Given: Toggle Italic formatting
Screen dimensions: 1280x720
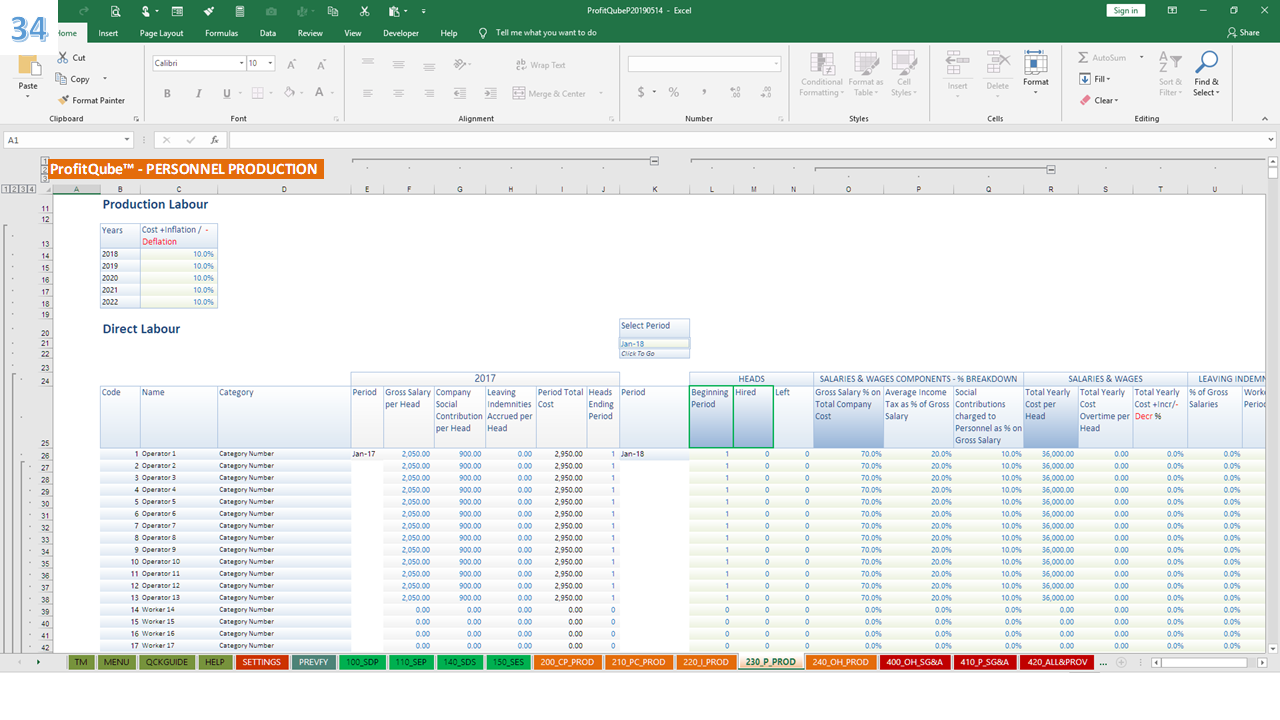Looking at the screenshot, I should [x=197, y=93].
